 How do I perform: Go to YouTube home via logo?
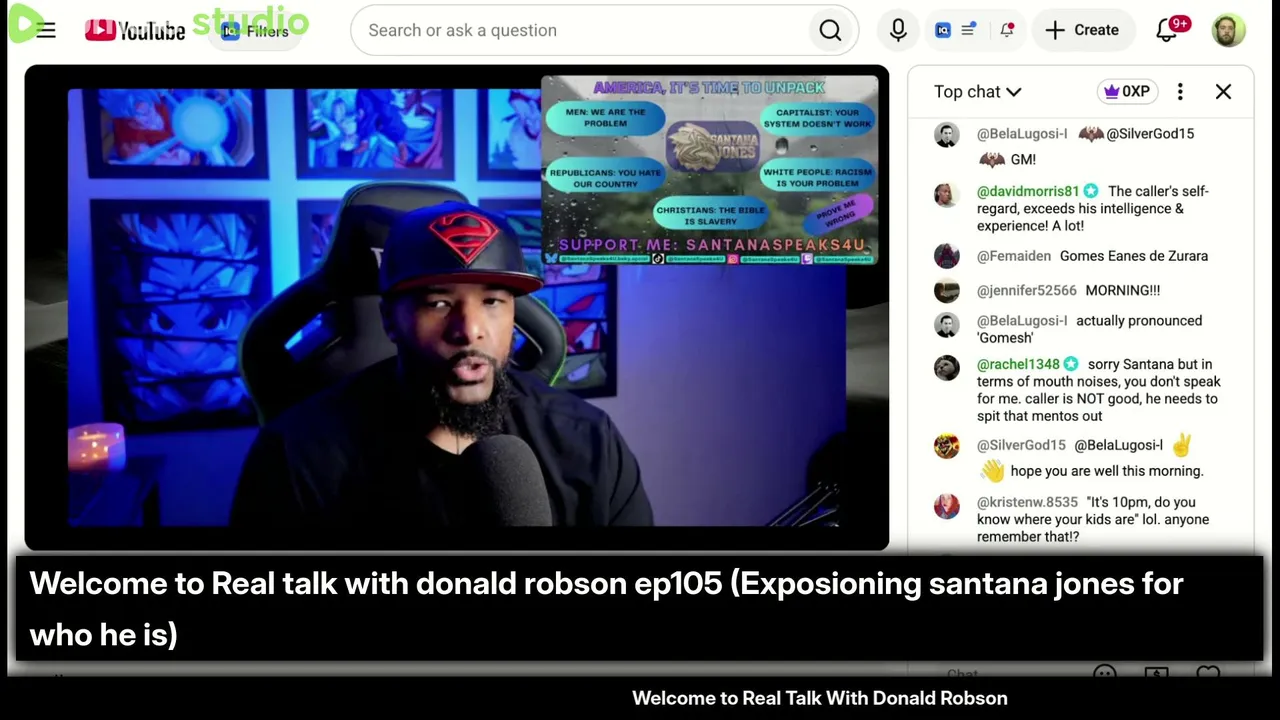[x=135, y=30]
